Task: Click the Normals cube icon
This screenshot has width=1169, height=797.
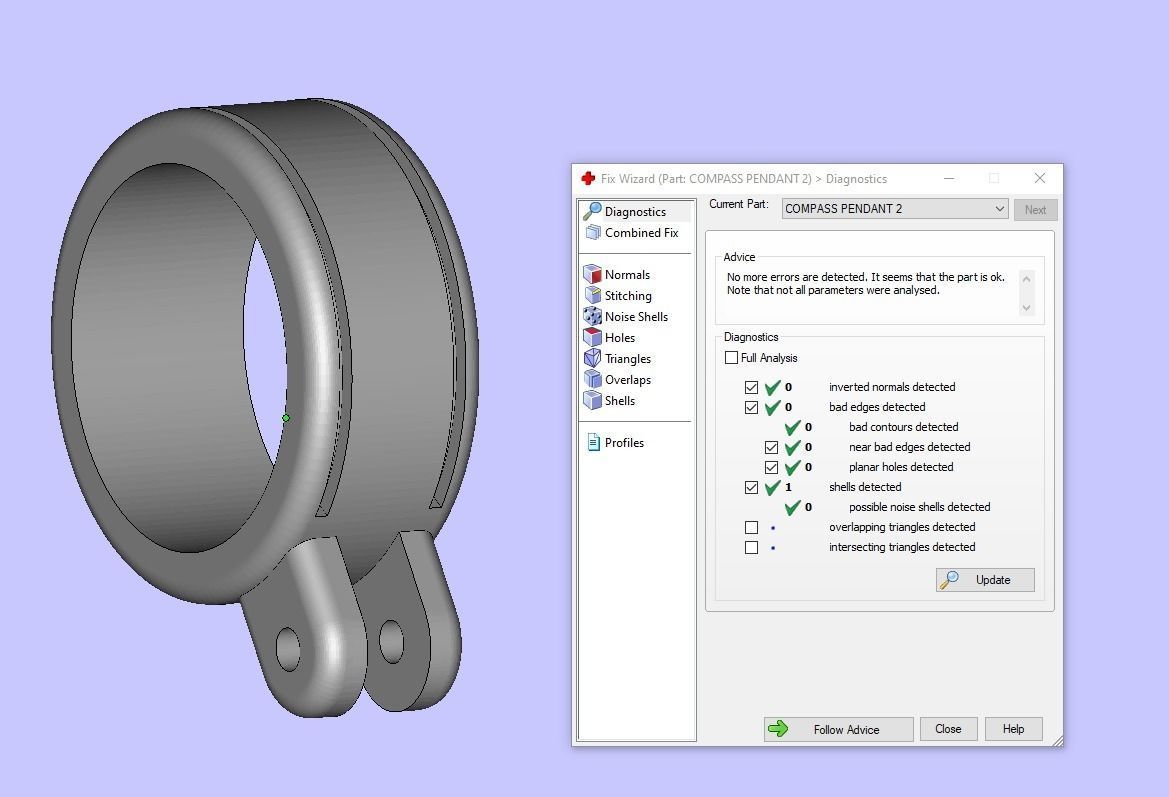Action: tap(593, 274)
